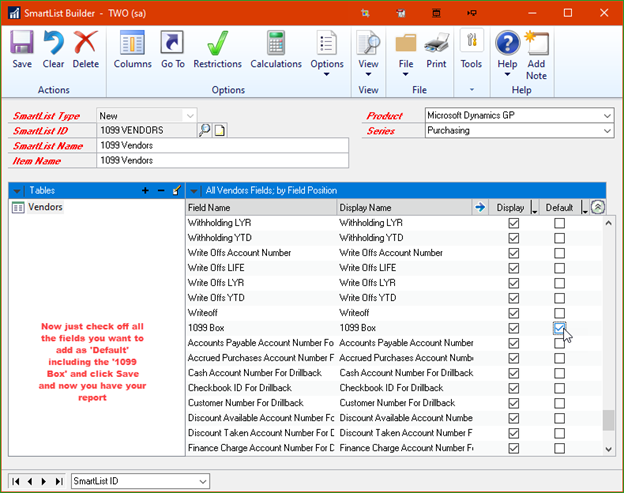The width and height of the screenshot is (624, 493).
Task: Click second title bar icon near window controls
Action: (x=401, y=13)
